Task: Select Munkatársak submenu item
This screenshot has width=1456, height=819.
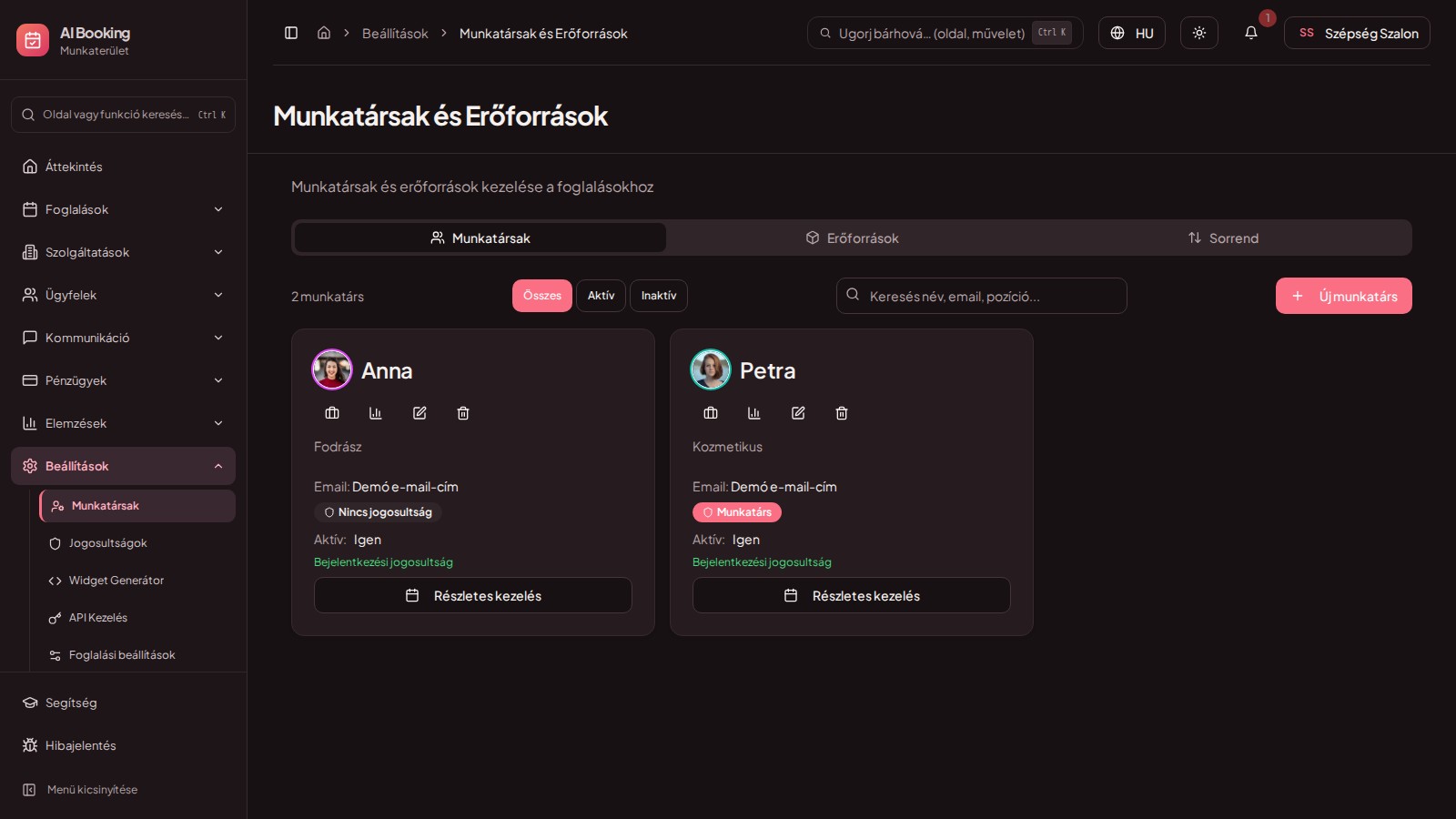Action: (x=137, y=506)
